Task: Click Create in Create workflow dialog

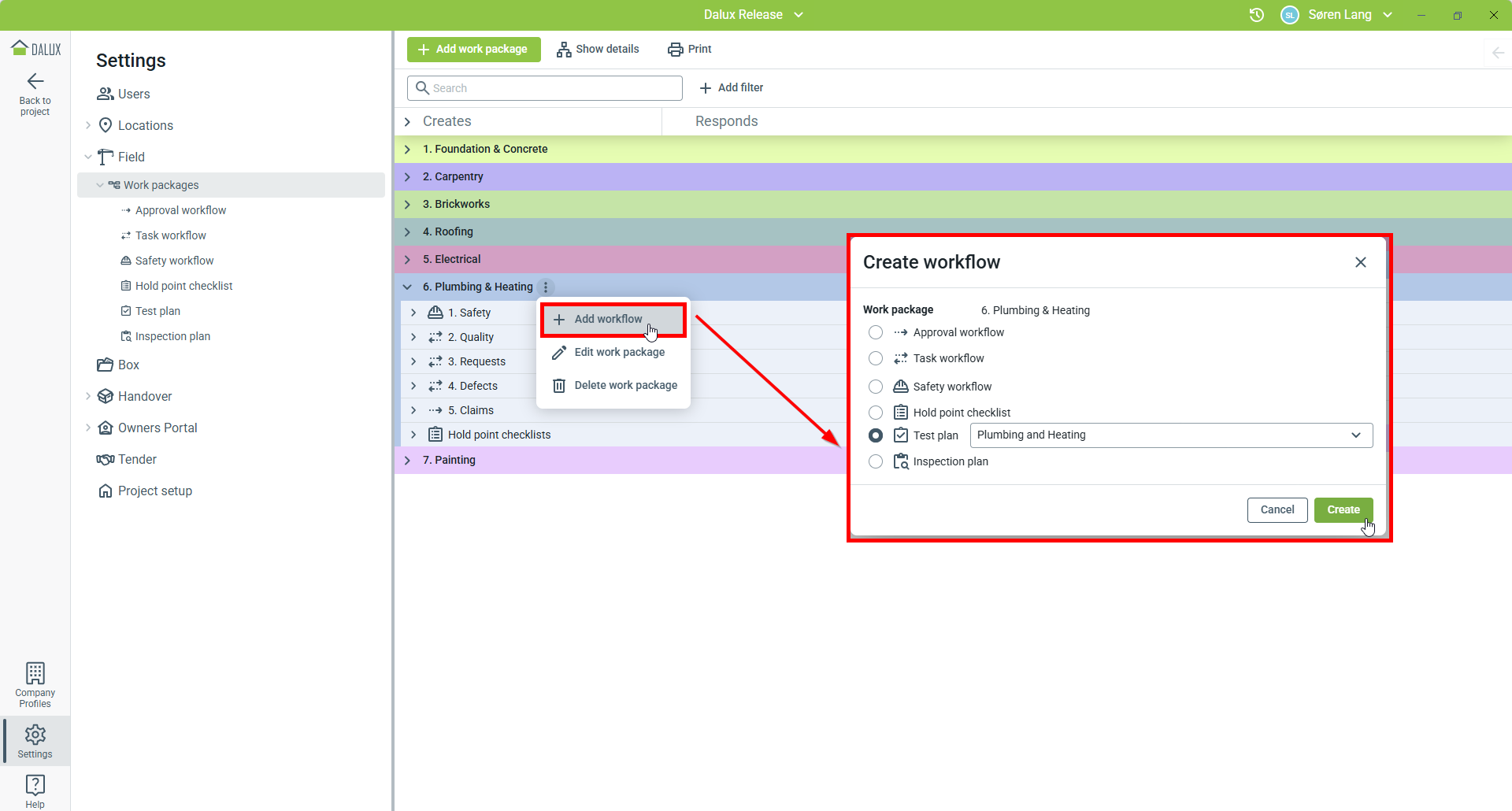Action: coord(1343,510)
